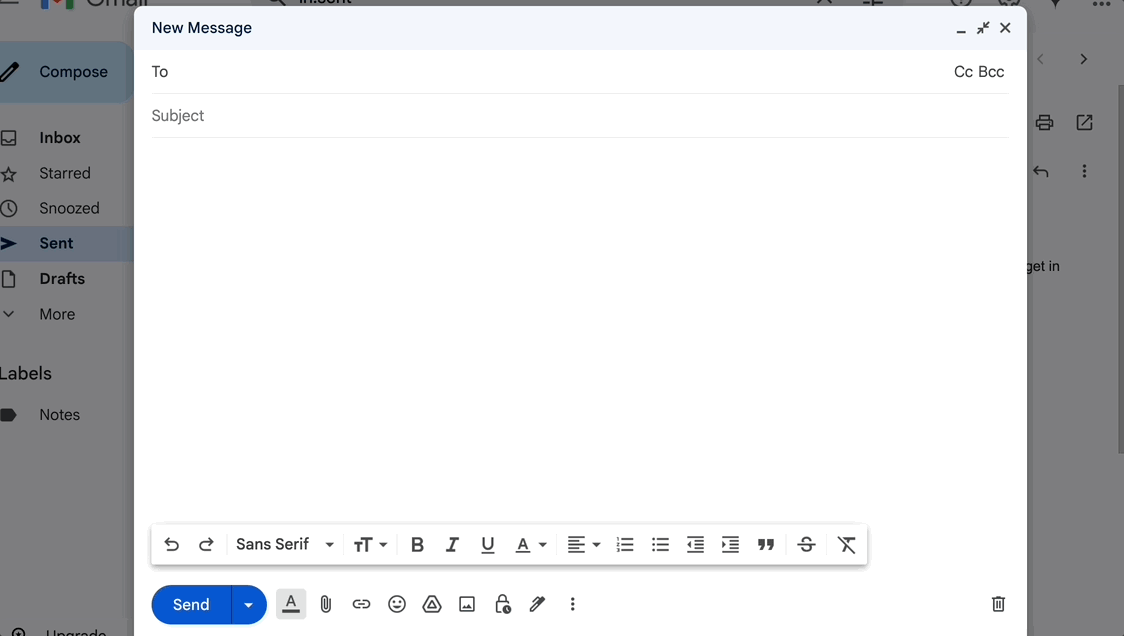Screen dimensions: 1124x636
Task: Open the text alignment dropdown
Action: pyautogui.click(x=584, y=545)
